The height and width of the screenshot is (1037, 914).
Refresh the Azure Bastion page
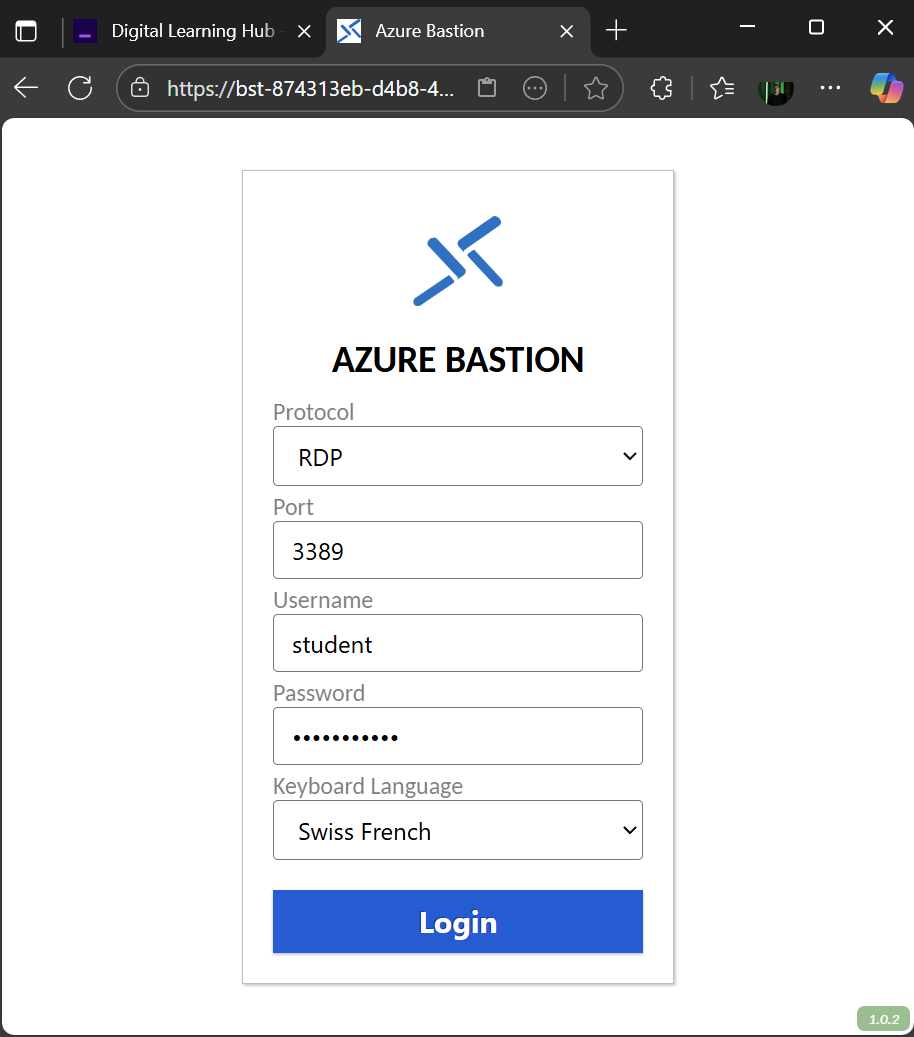click(80, 88)
